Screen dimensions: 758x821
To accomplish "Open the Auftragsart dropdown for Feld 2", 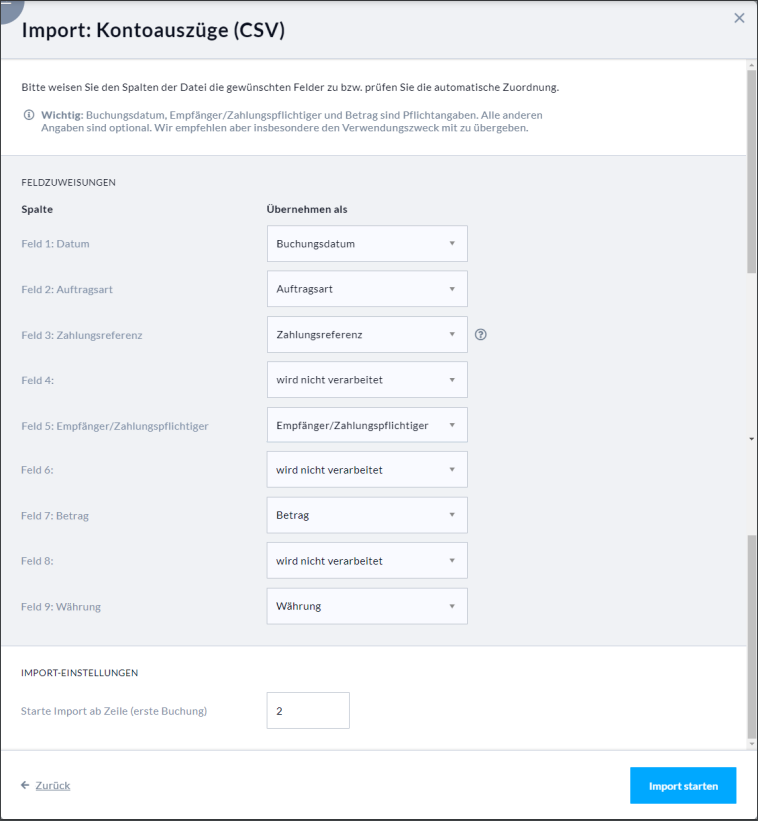I will (x=367, y=289).
